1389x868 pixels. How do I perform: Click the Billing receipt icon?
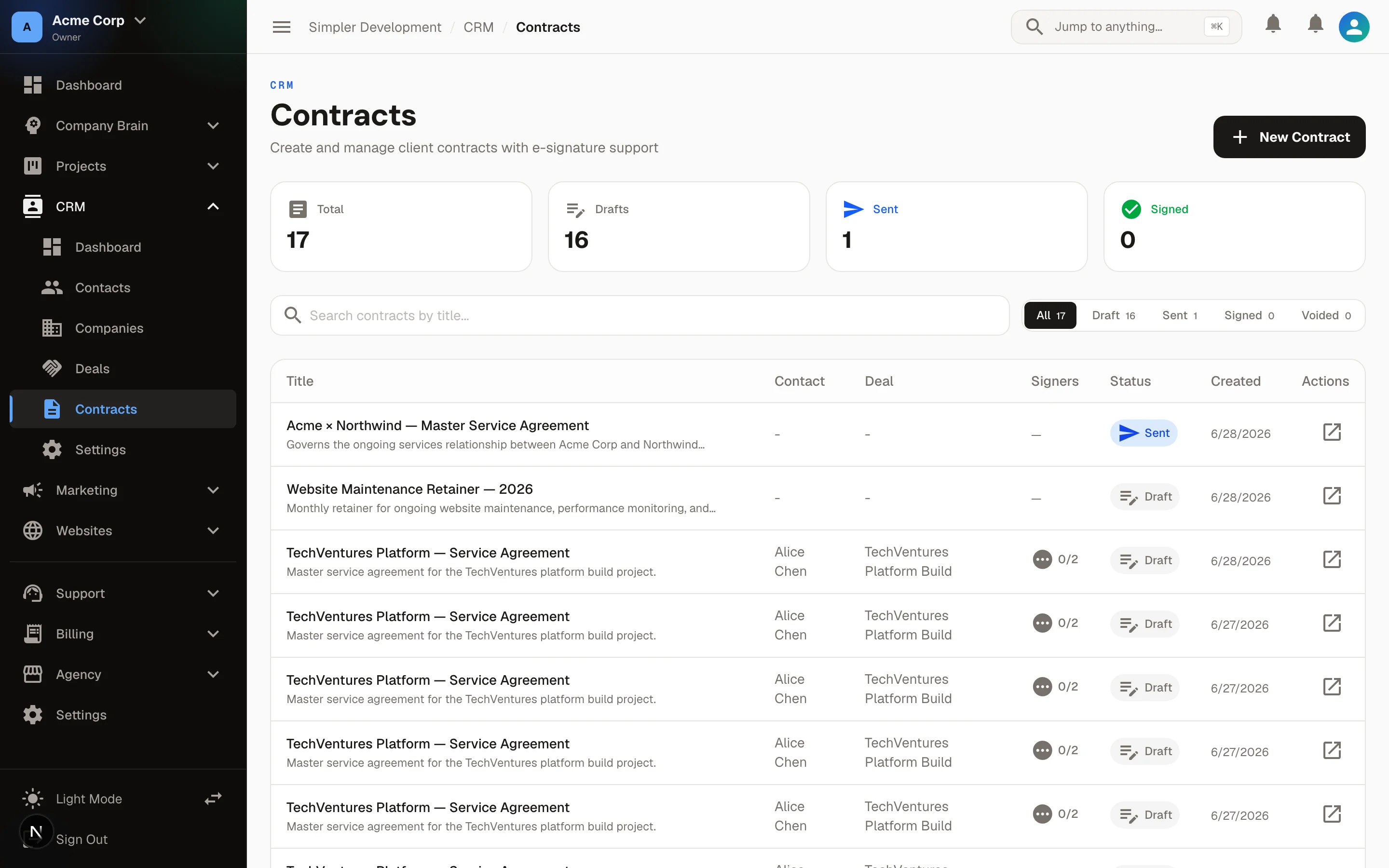33,634
